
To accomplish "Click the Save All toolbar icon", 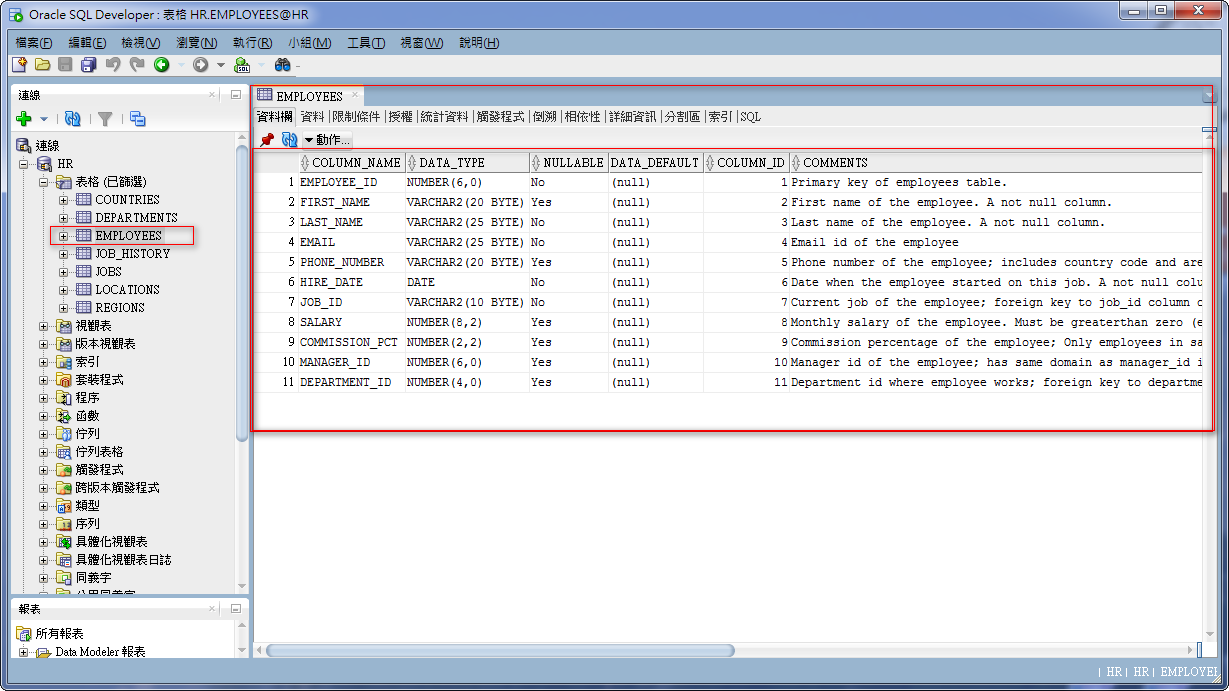I will [x=88, y=65].
